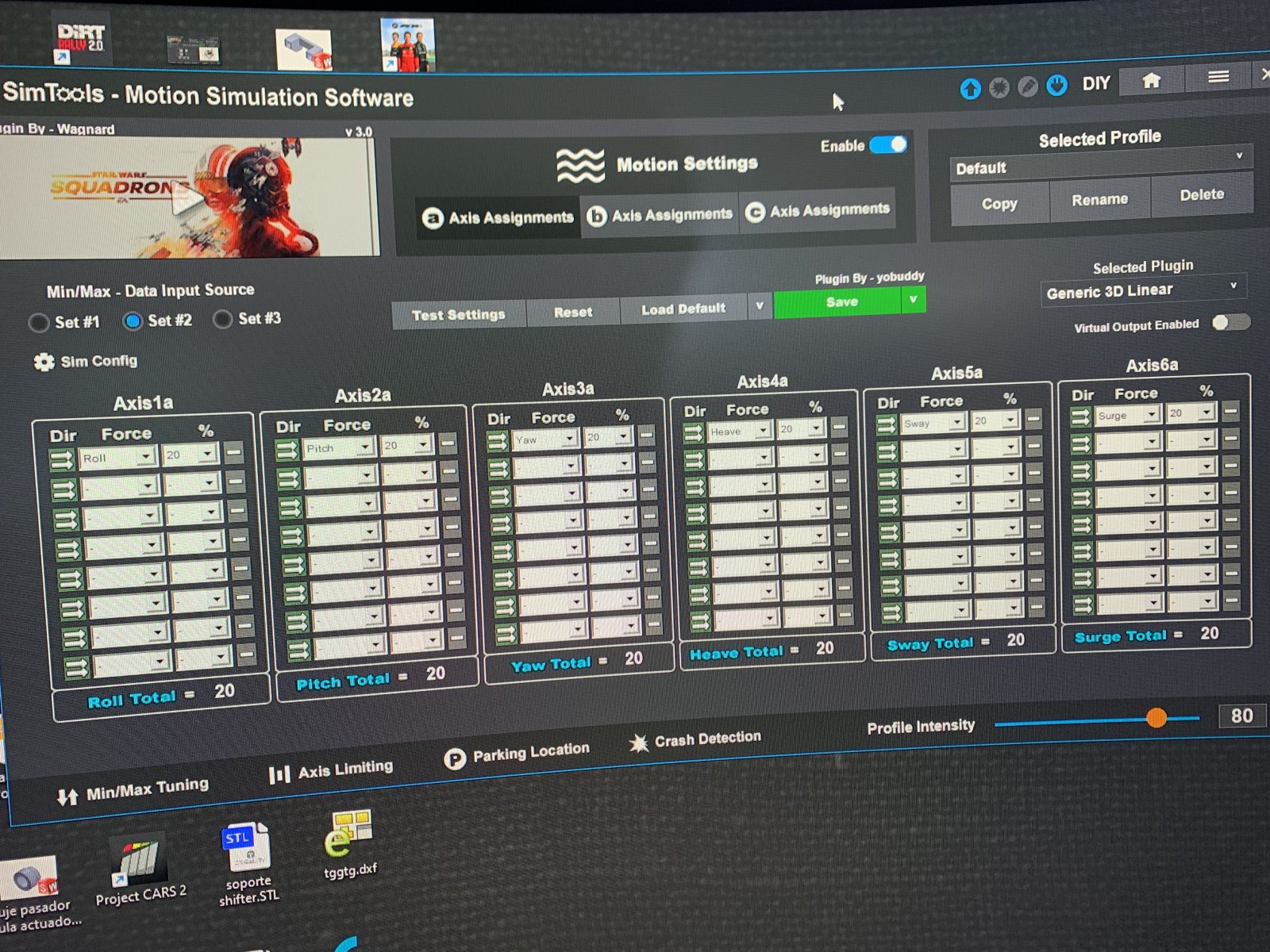Click the Reset button

click(x=572, y=312)
